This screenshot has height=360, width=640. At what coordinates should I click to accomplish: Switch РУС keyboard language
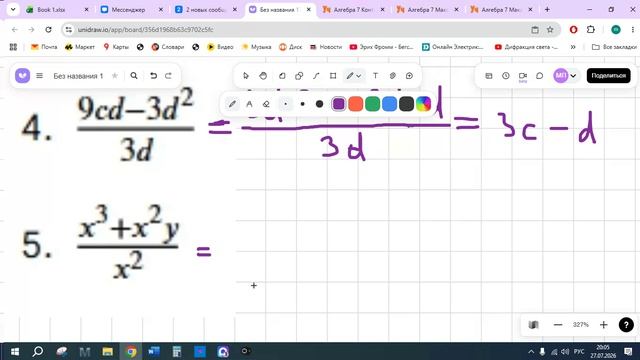click(579, 351)
